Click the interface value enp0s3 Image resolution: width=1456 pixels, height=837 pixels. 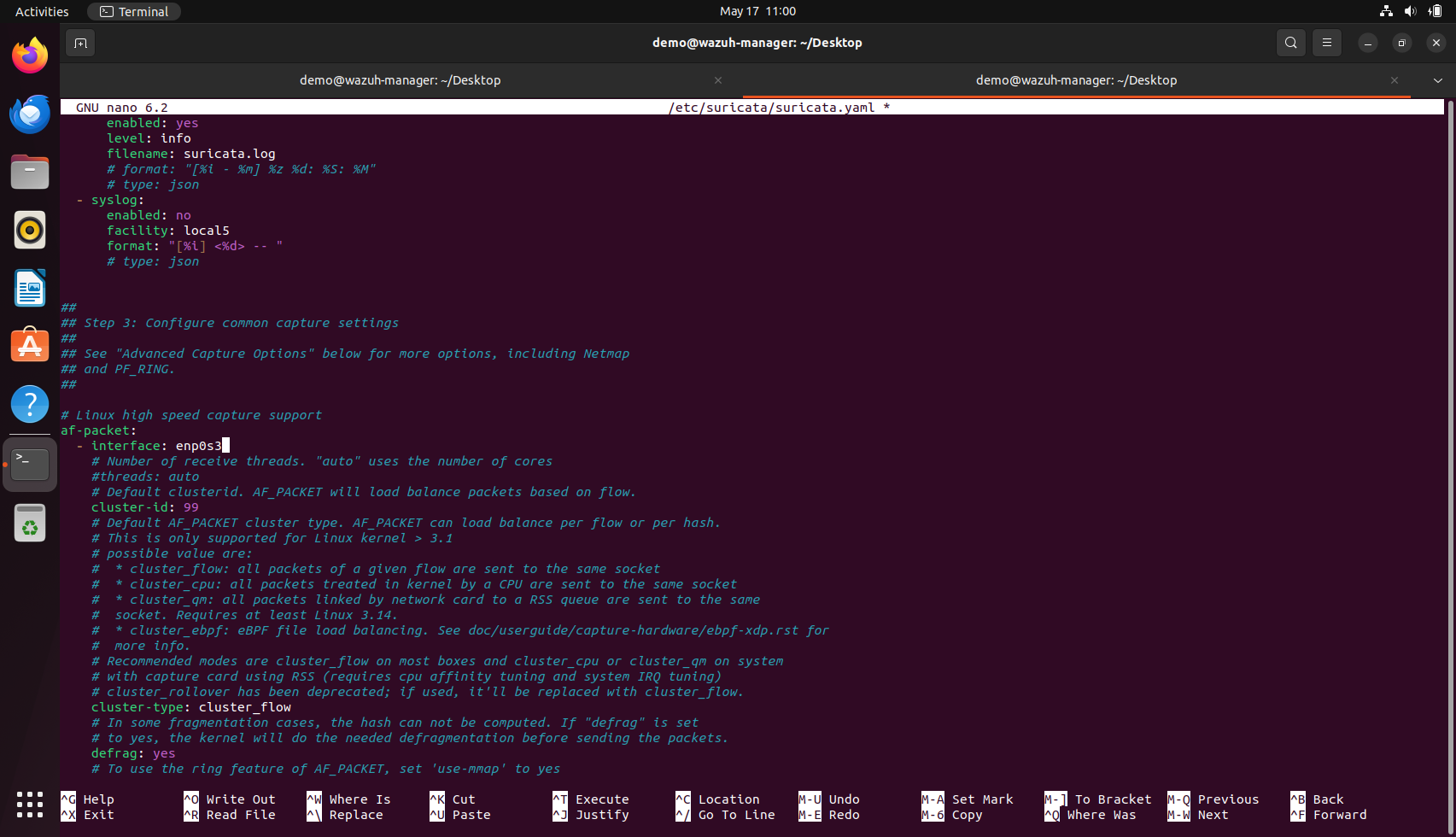[x=199, y=446]
